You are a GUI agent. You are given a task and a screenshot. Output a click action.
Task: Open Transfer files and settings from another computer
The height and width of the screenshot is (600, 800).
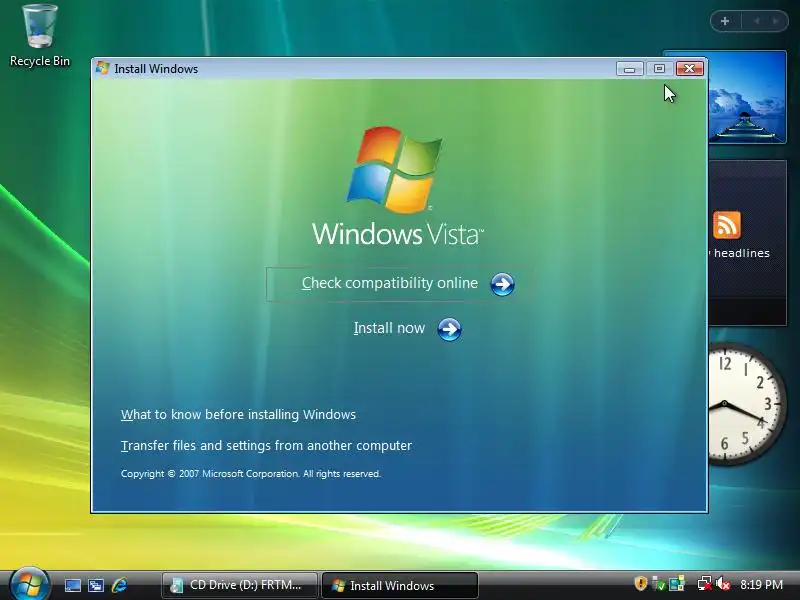click(x=266, y=445)
